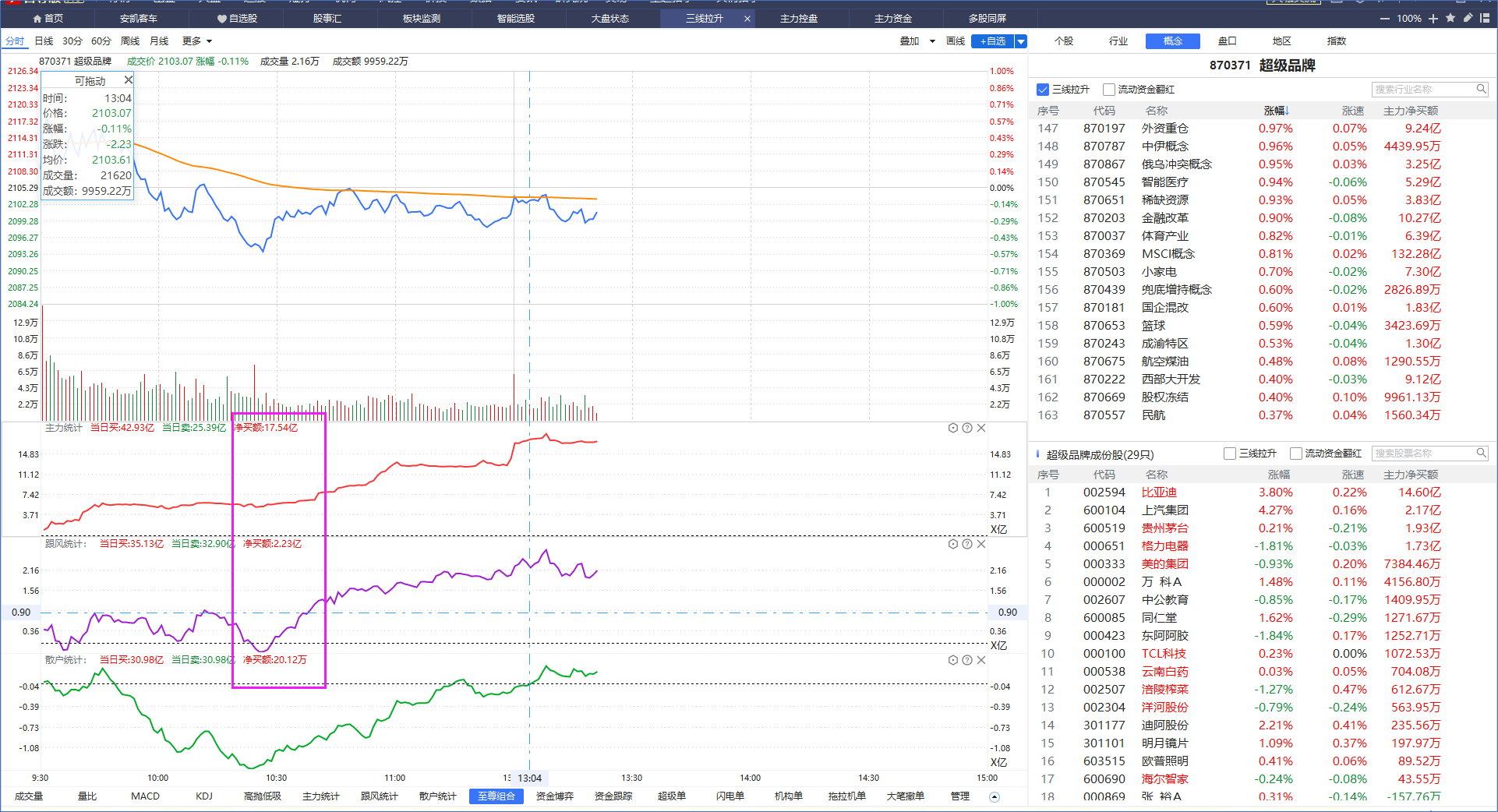Viewport: 1498px width, 812px height.
Task: Close the 主力统计 indicator panel
Action: pyautogui.click(x=981, y=428)
